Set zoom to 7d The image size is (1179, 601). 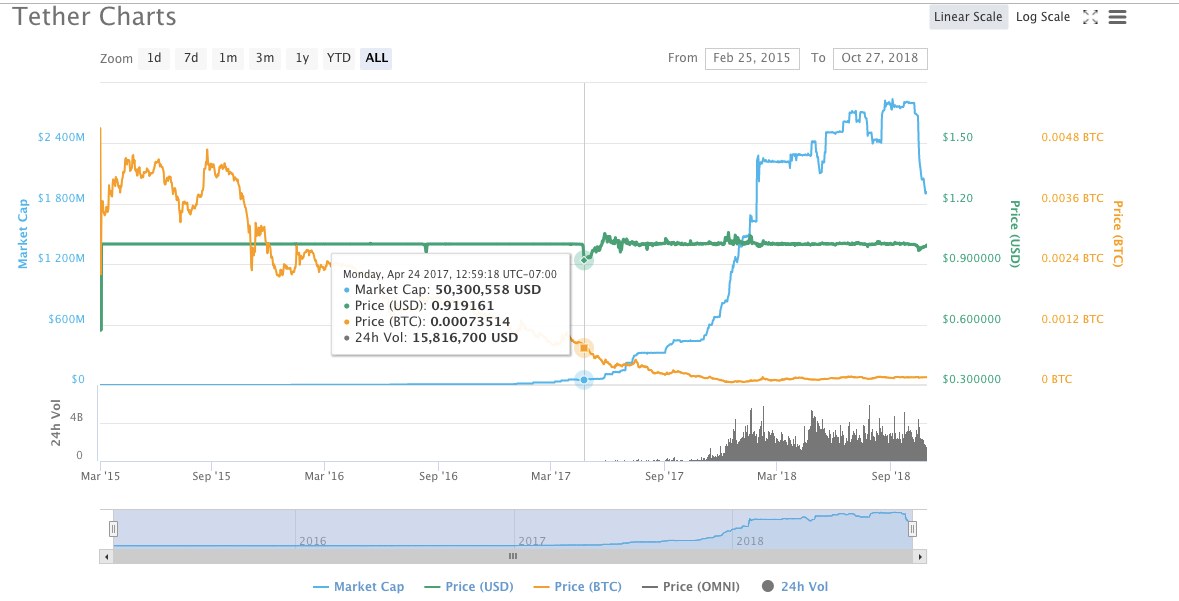coord(191,58)
